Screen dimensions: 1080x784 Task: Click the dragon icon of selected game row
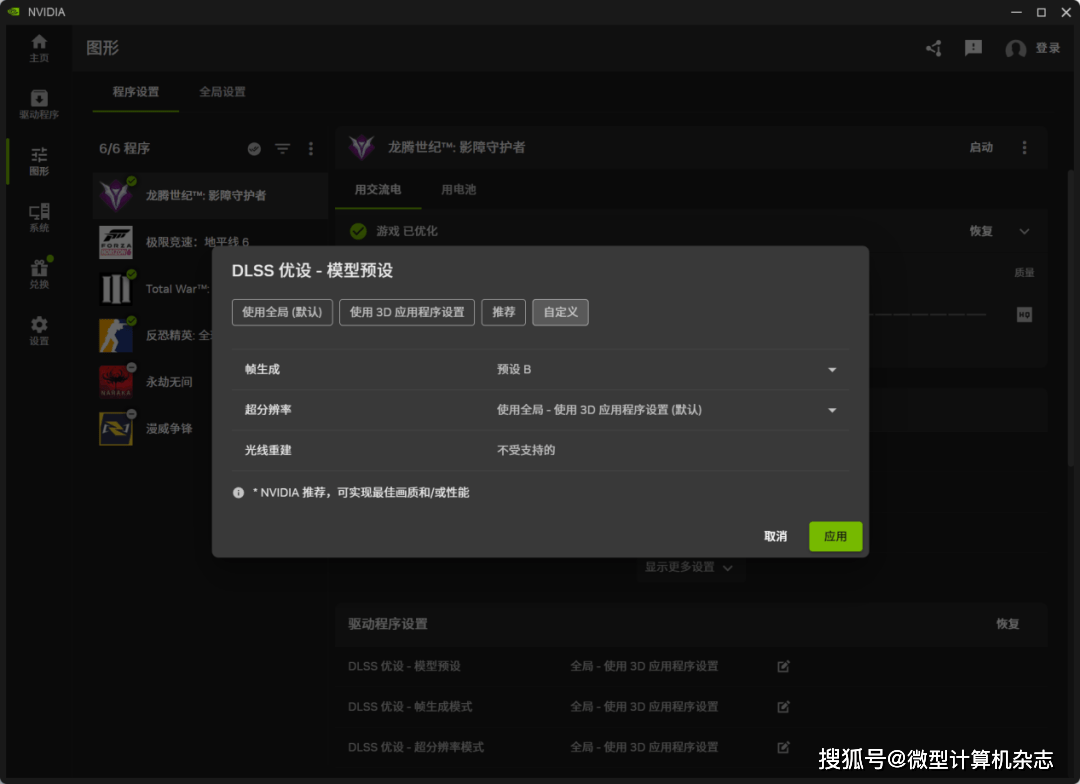coord(116,195)
